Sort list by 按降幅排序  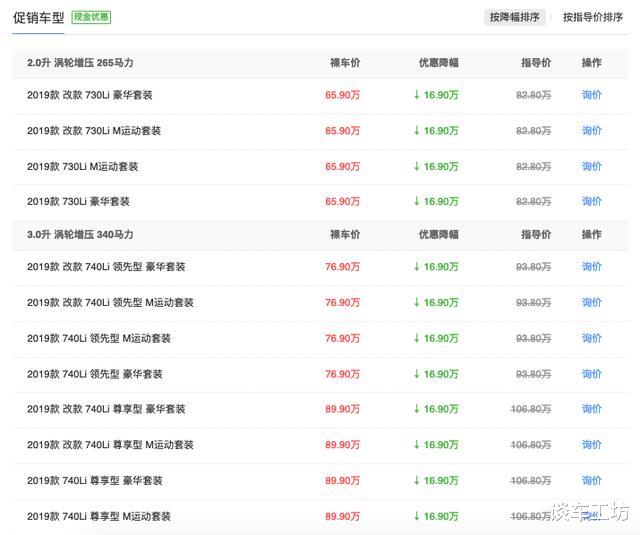[x=515, y=17]
